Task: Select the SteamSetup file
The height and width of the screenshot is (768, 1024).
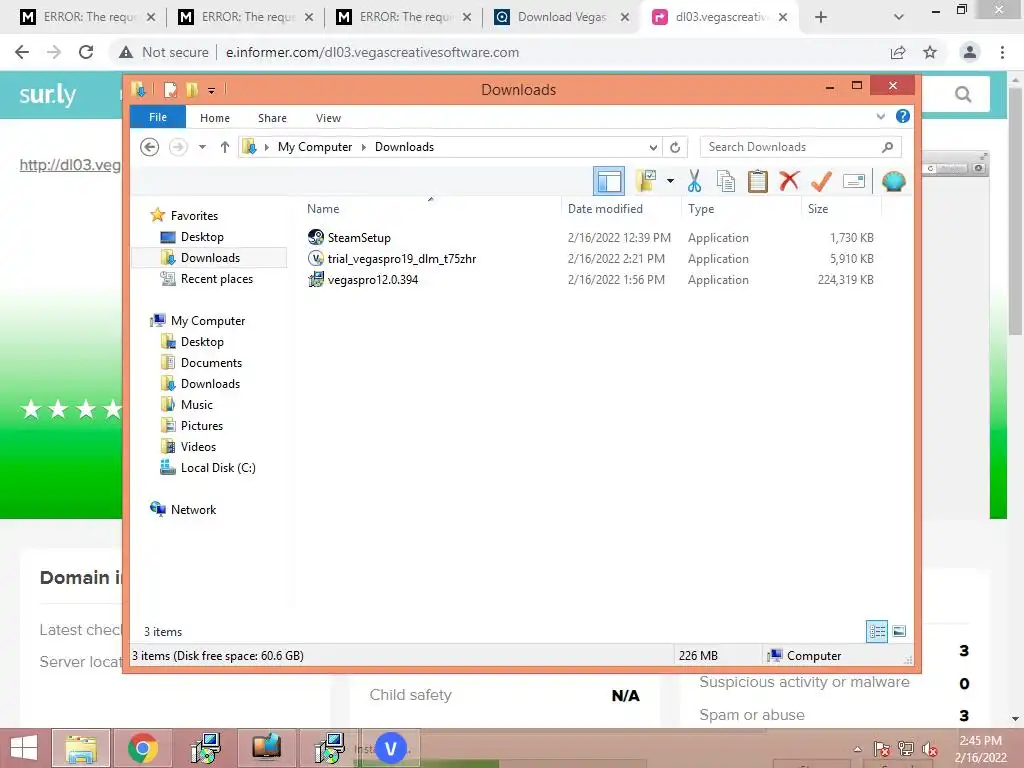Action: coord(359,238)
